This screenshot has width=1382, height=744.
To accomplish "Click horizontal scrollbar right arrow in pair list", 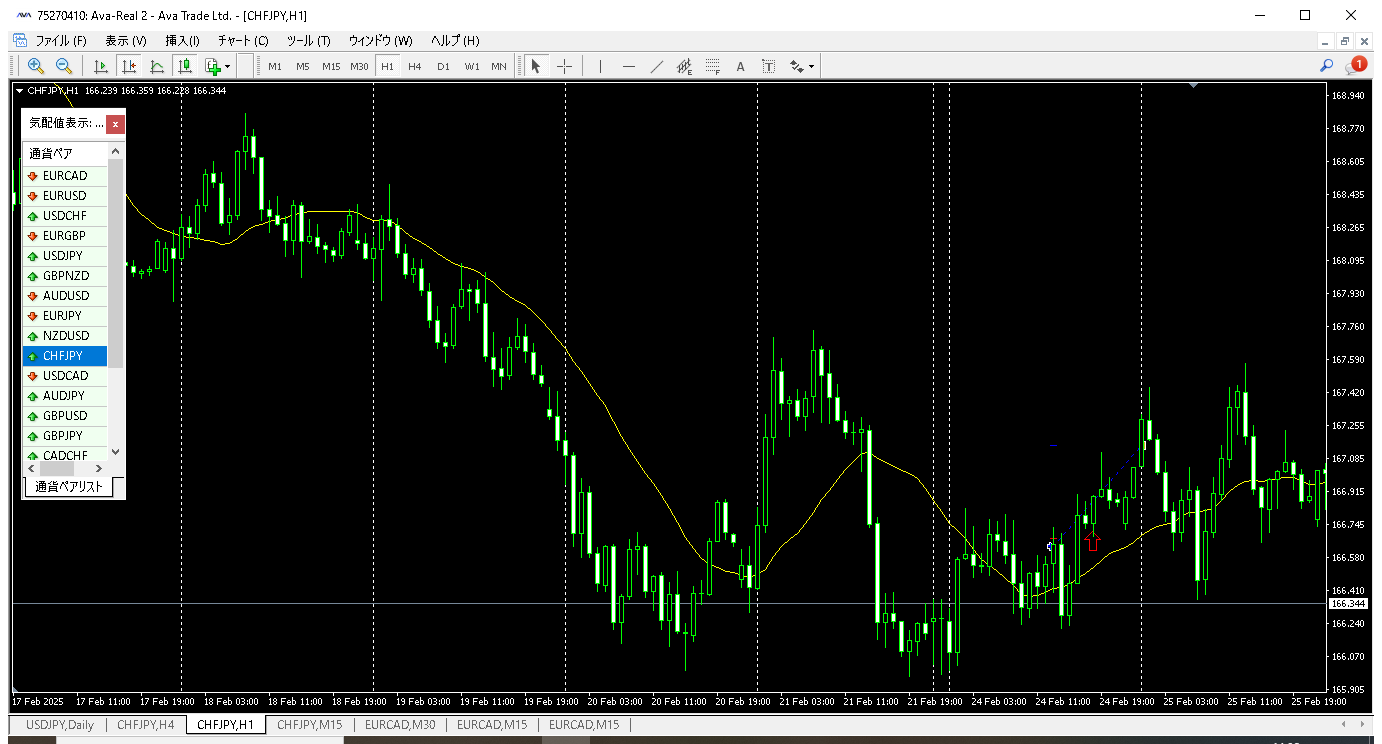I will (100, 468).
